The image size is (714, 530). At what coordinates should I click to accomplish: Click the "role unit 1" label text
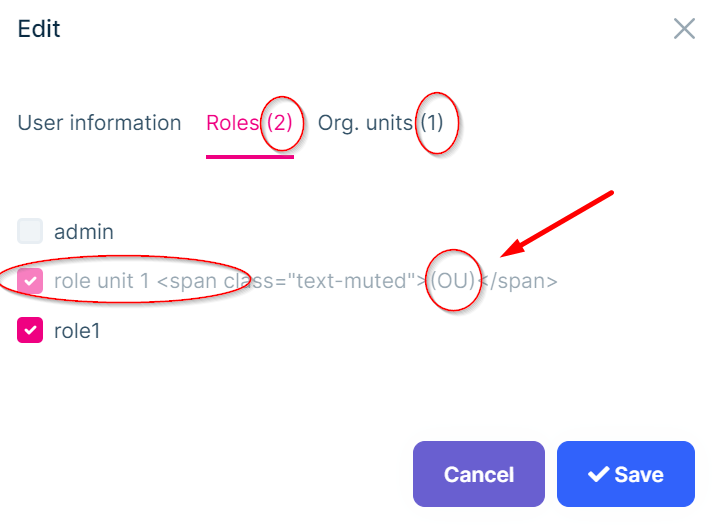[x=102, y=281]
